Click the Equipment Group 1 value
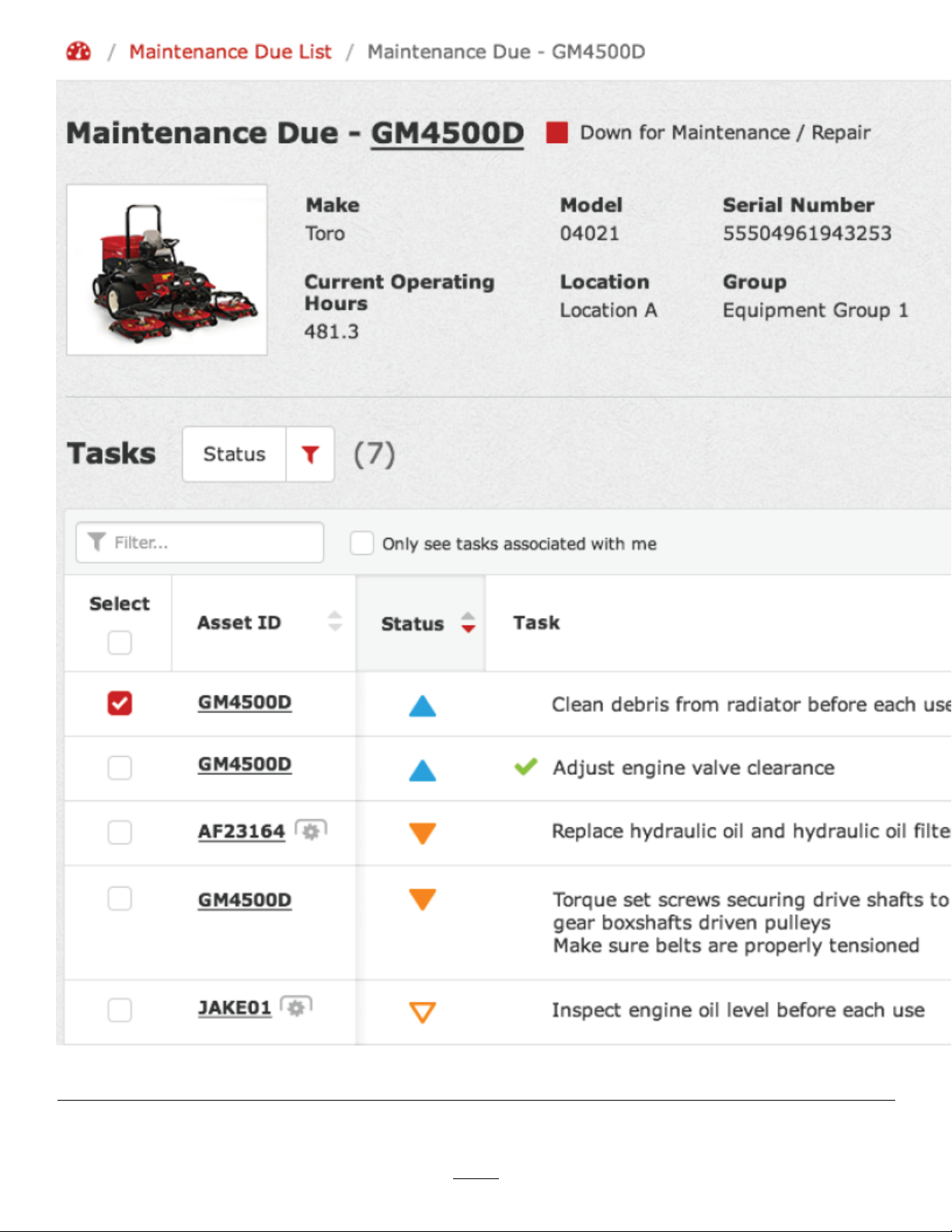This screenshot has height=1232, width=952. pos(815,310)
